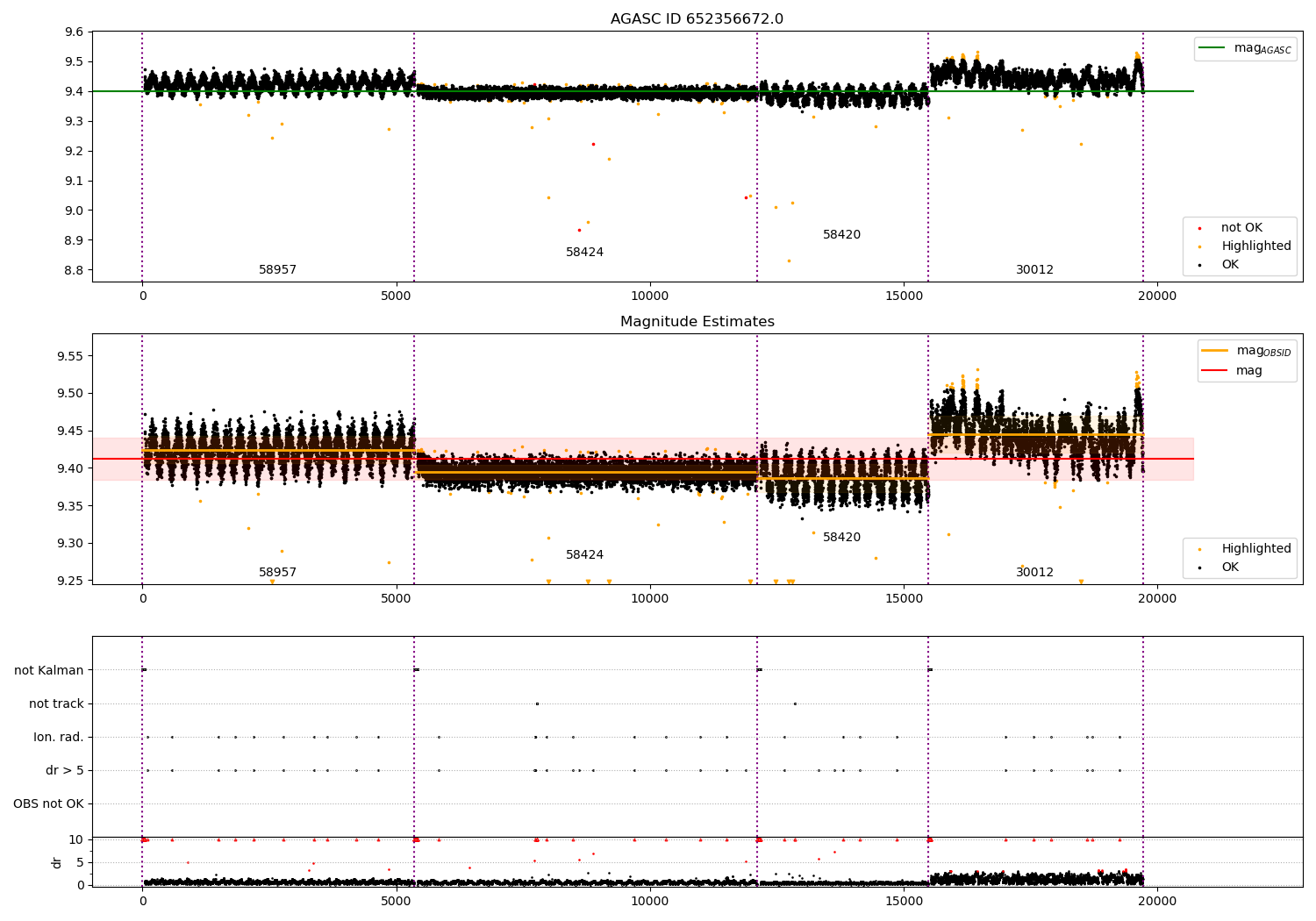1316x921 pixels.
Task: Click the '9.40' y-tick on middle plot
Action: (x=71, y=469)
